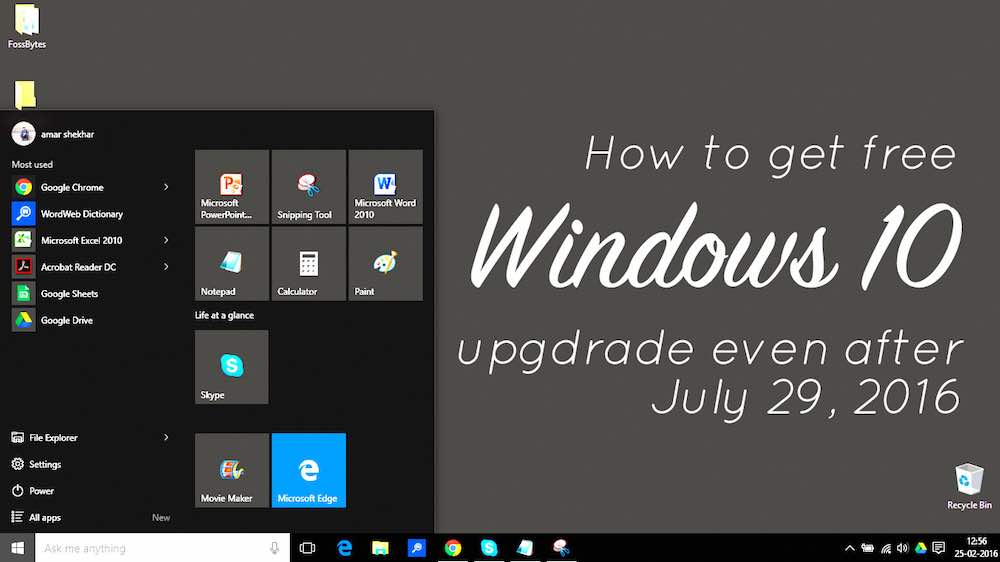The image size is (1000, 562).
Task: Open Google Chrome on the taskbar
Action: pyautogui.click(x=453, y=548)
